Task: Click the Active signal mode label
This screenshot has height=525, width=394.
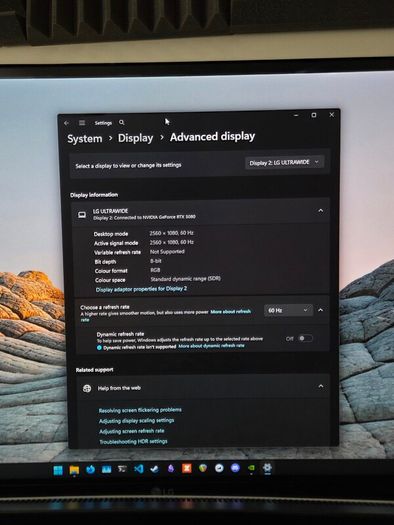Action: [x=116, y=243]
